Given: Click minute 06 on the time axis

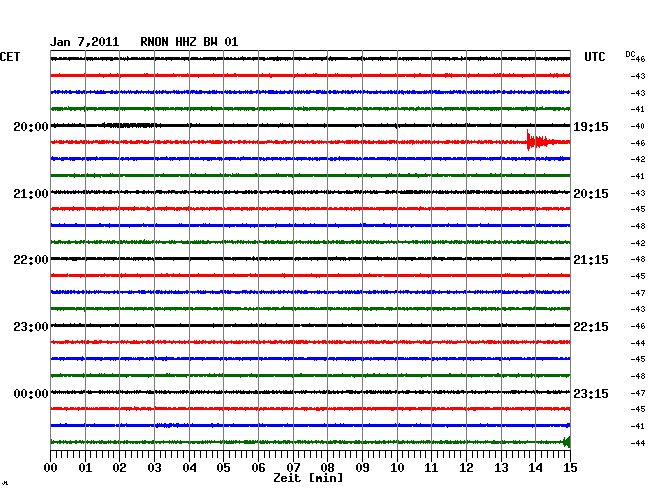Looking at the screenshot, I should click(258, 467).
